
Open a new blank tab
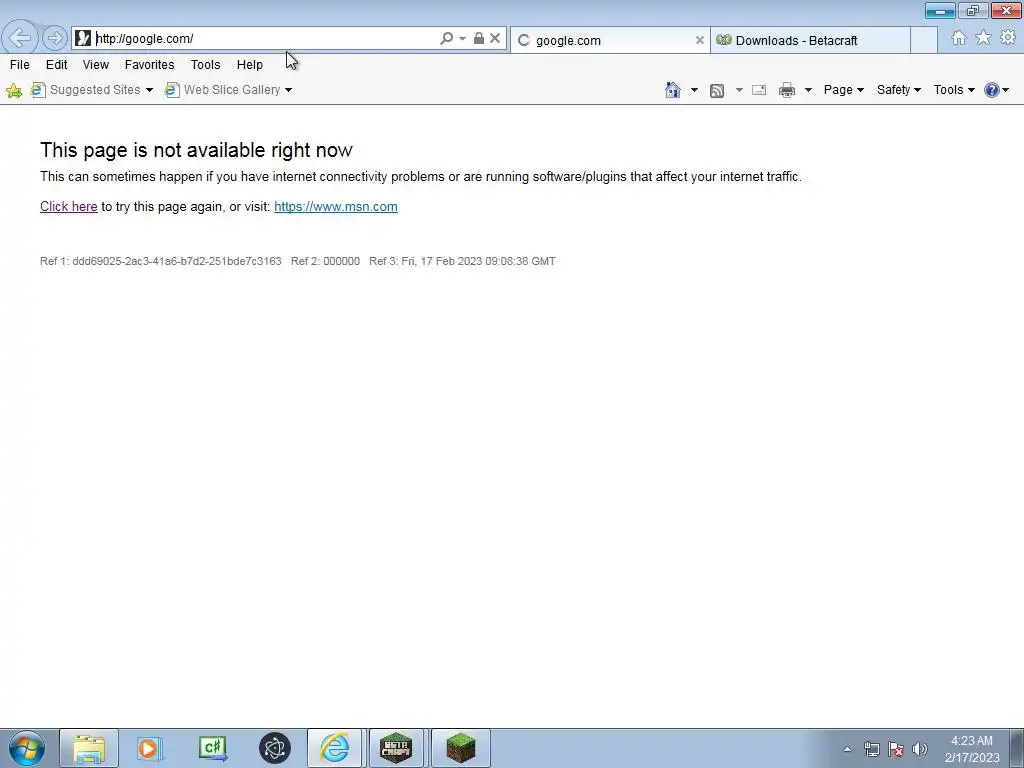[x=923, y=40]
